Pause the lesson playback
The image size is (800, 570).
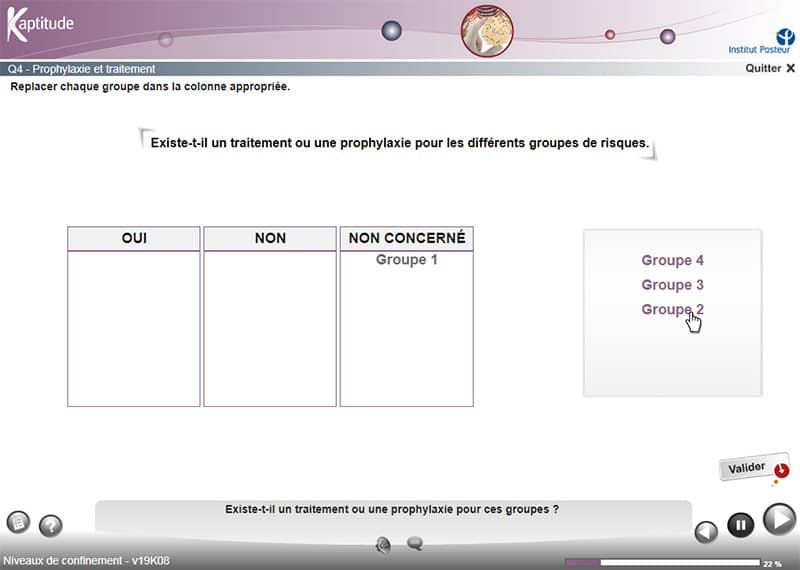pos(740,524)
